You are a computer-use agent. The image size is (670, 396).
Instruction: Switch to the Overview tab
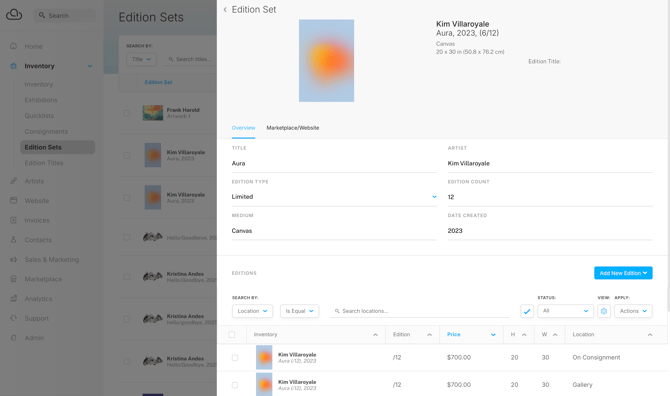pos(243,128)
